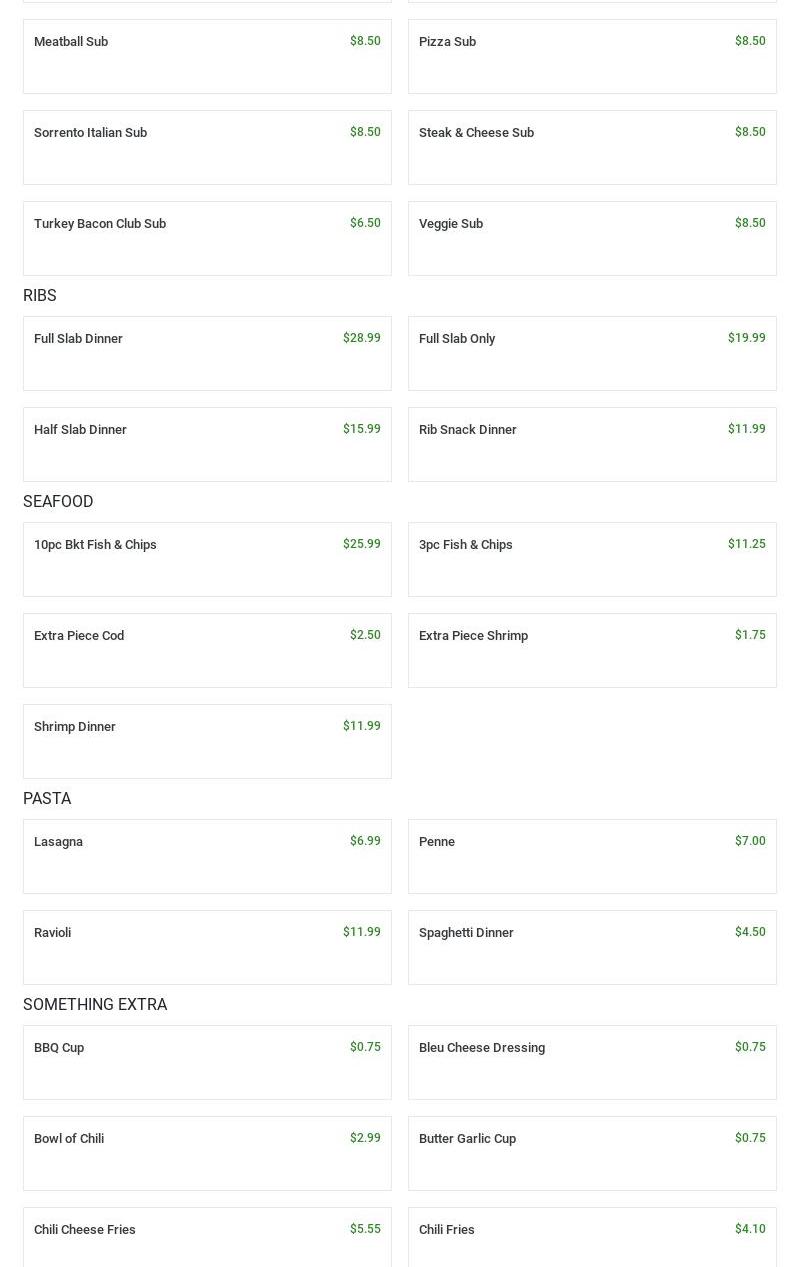Select 3pc Fish & Chips
The width and height of the screenshot is (800, 1267).
pyautogui.click(x=592, y=559)
